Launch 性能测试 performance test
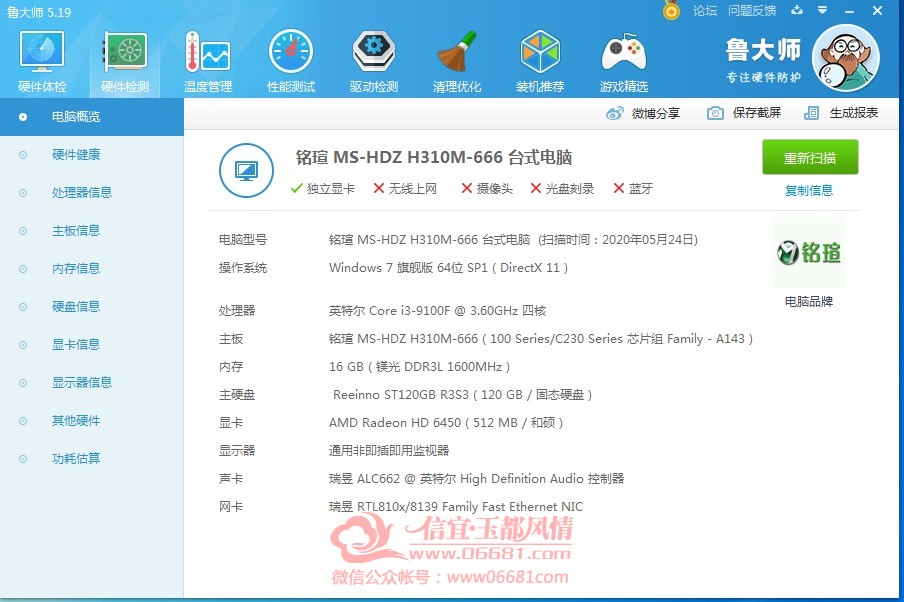This screenshot has height=602, width=904. click(x=291, y=62)
